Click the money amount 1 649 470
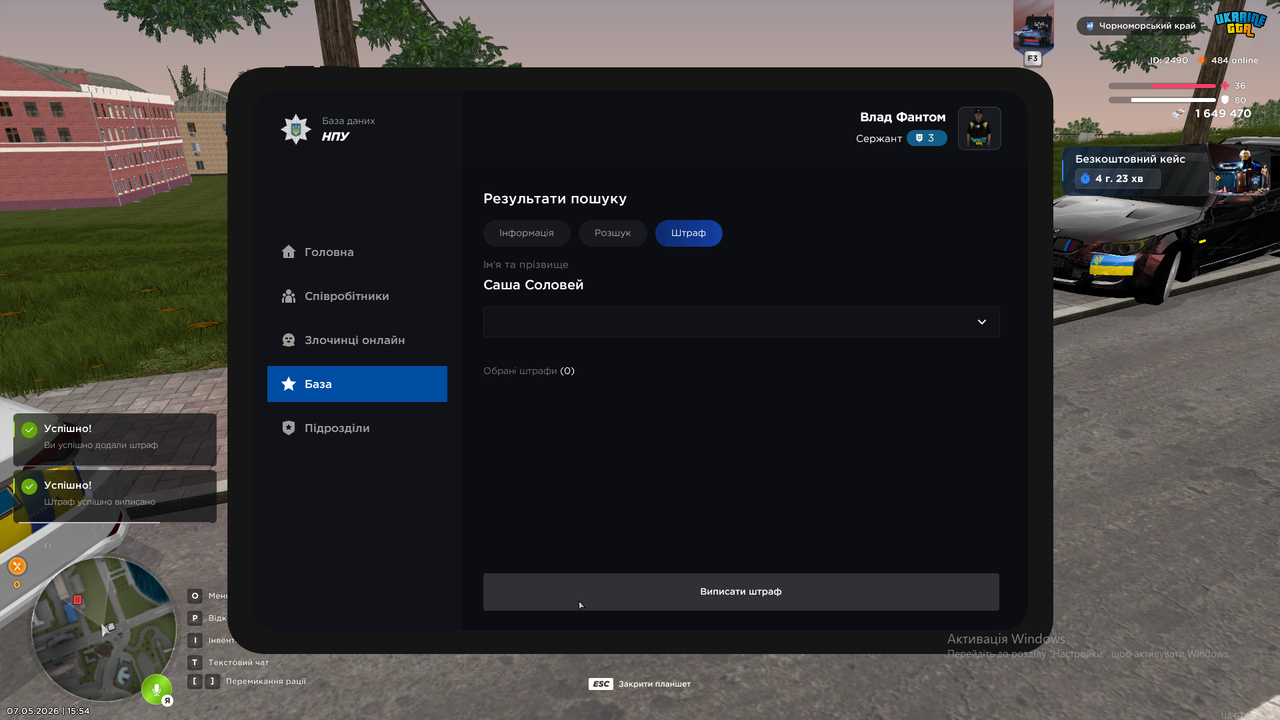Image resolution: width=1280 pixels, height=720 pixels. [1223, 114]
